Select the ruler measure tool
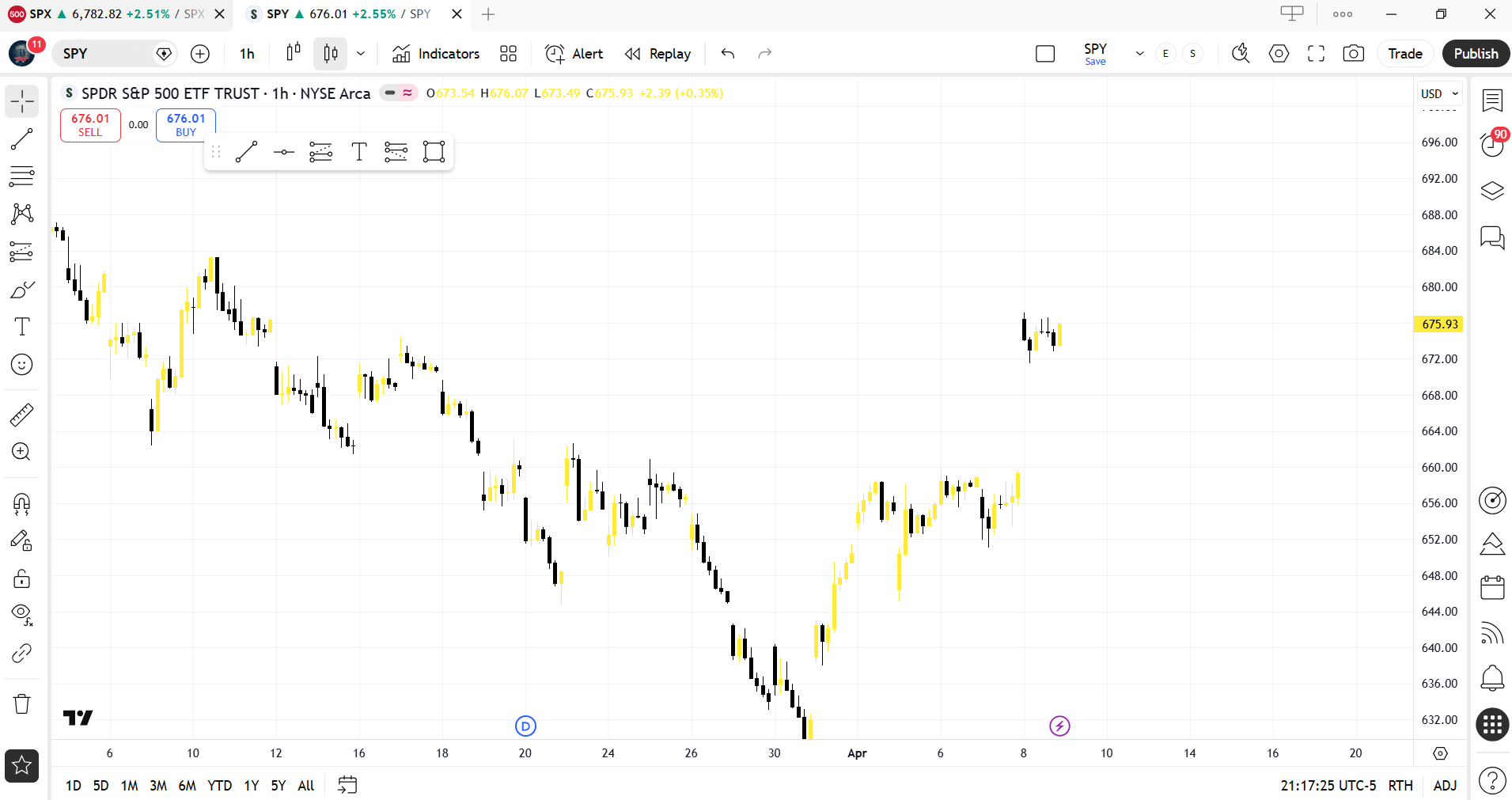This screenshot has height=800, width=1512. point(22,414)
